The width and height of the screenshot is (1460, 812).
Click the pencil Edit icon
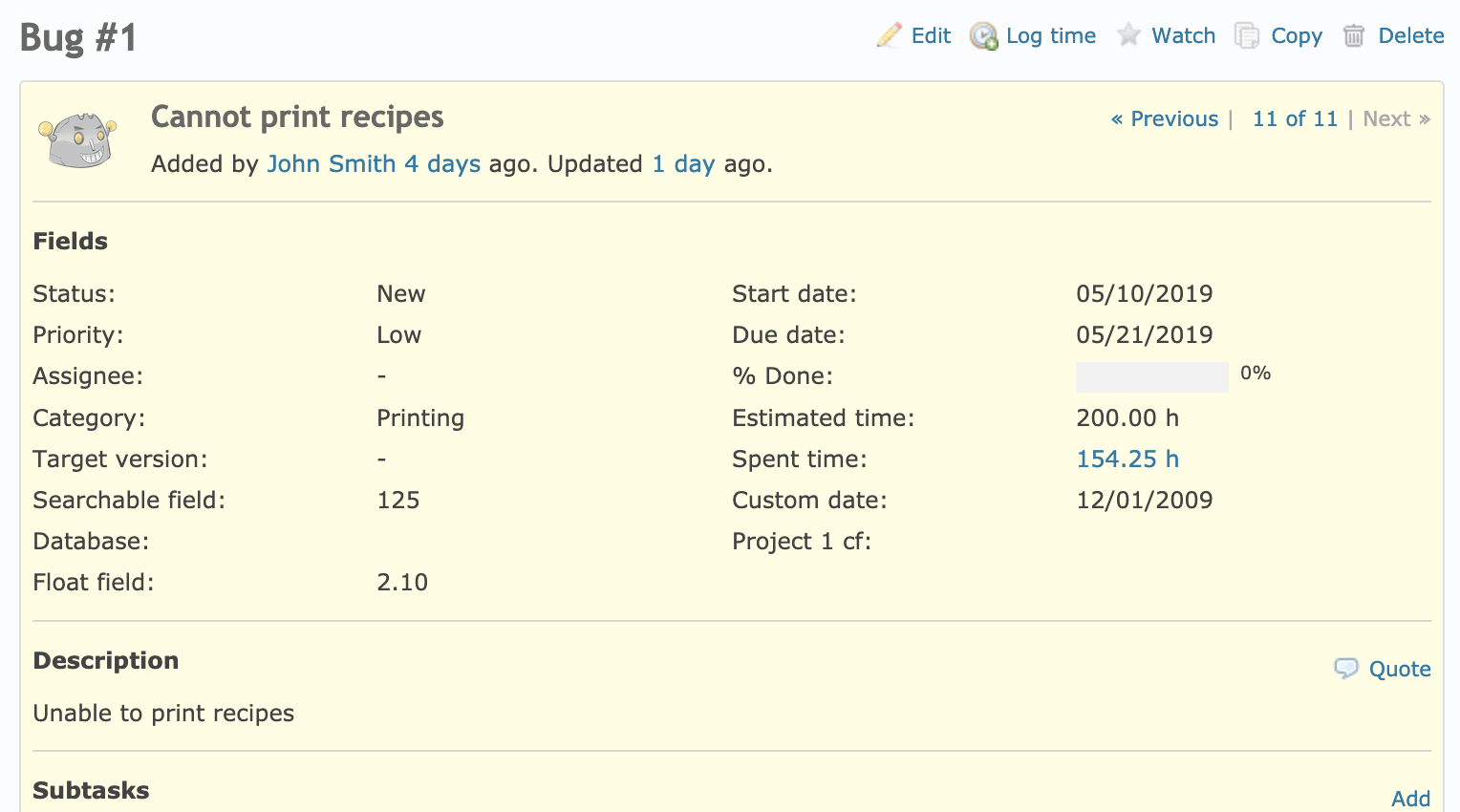coord(889,35)
